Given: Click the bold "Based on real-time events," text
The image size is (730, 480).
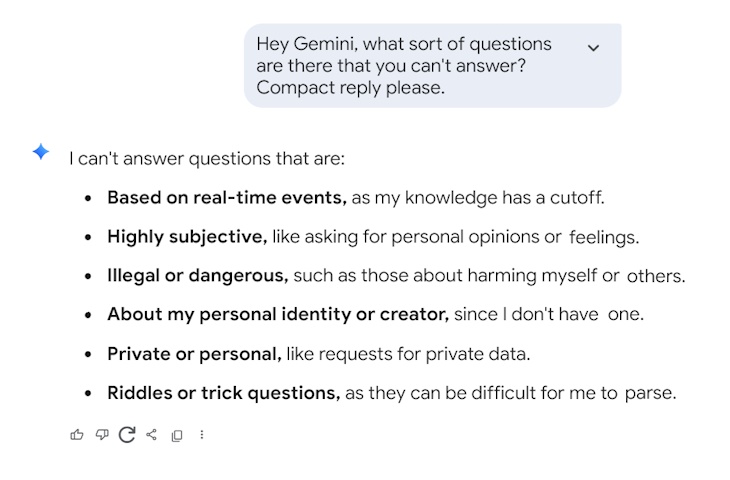Looking at the screenshot, I should (227, 197).
